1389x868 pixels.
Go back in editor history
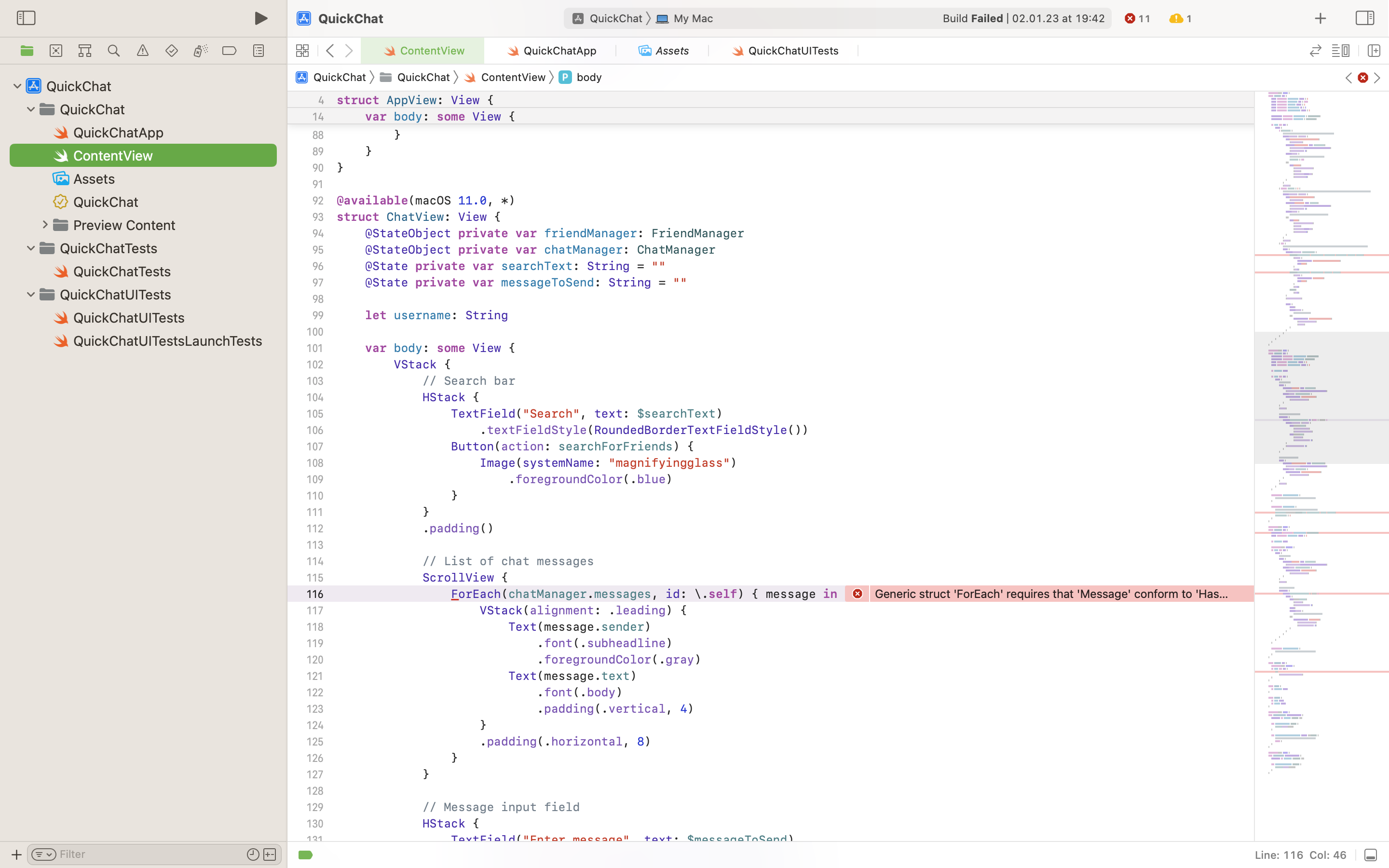330,51
